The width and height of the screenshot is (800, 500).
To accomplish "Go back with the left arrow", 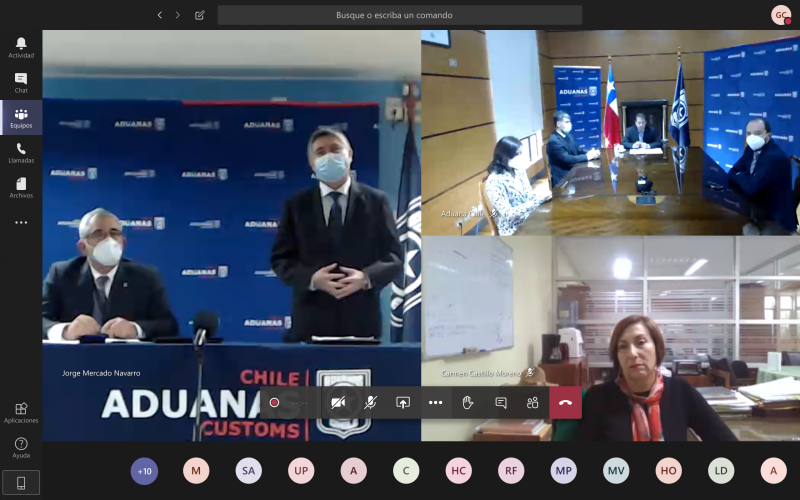I will (x=160, y=15).
